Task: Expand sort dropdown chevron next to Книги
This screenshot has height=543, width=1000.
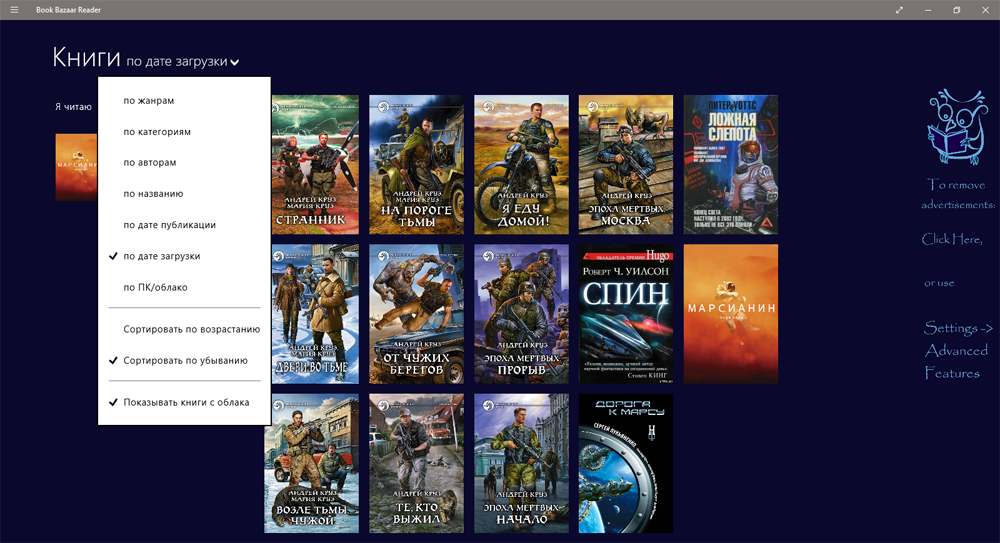Action: click(235, 63)
